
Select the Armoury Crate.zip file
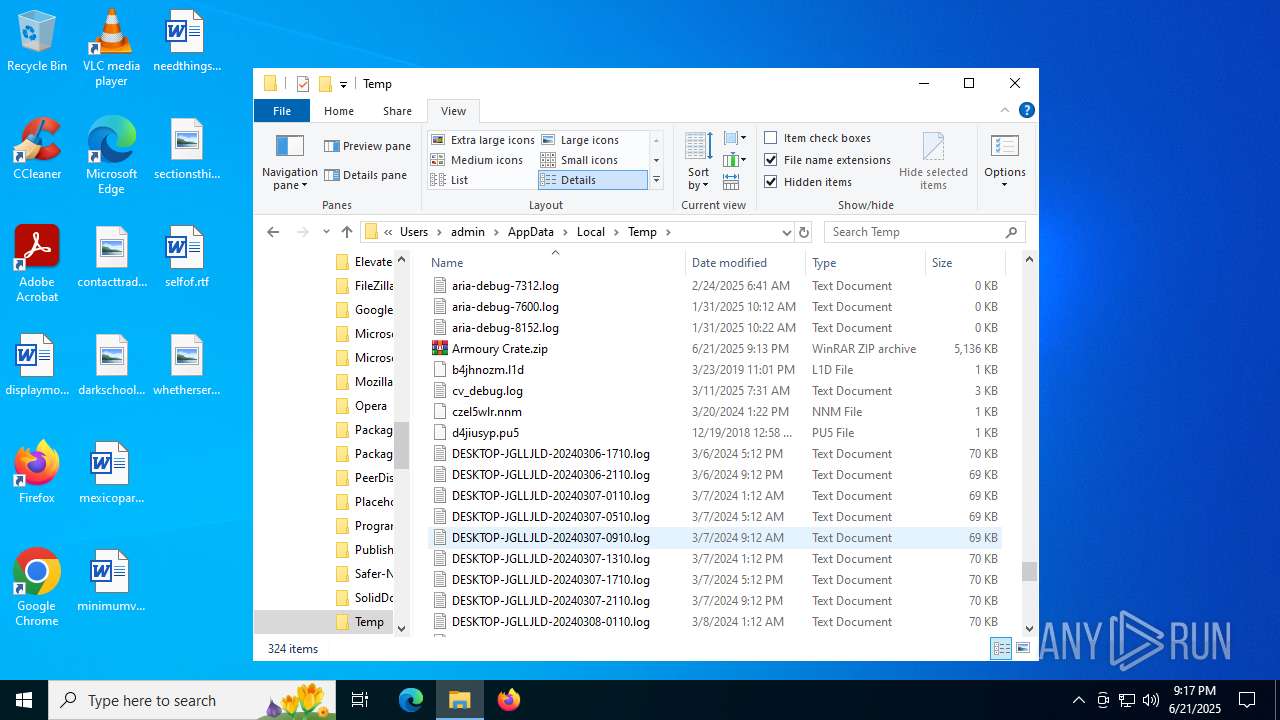(x=500, y=349)
